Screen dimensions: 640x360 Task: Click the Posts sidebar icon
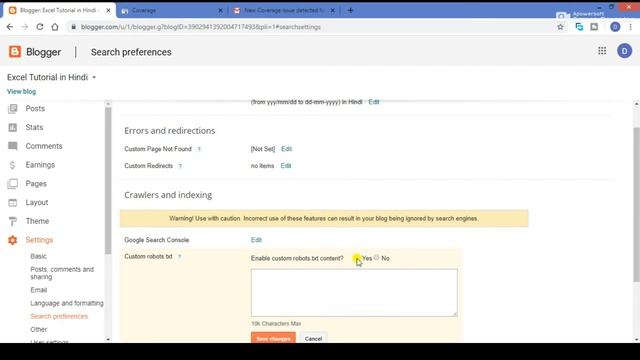tap(13, 109)
